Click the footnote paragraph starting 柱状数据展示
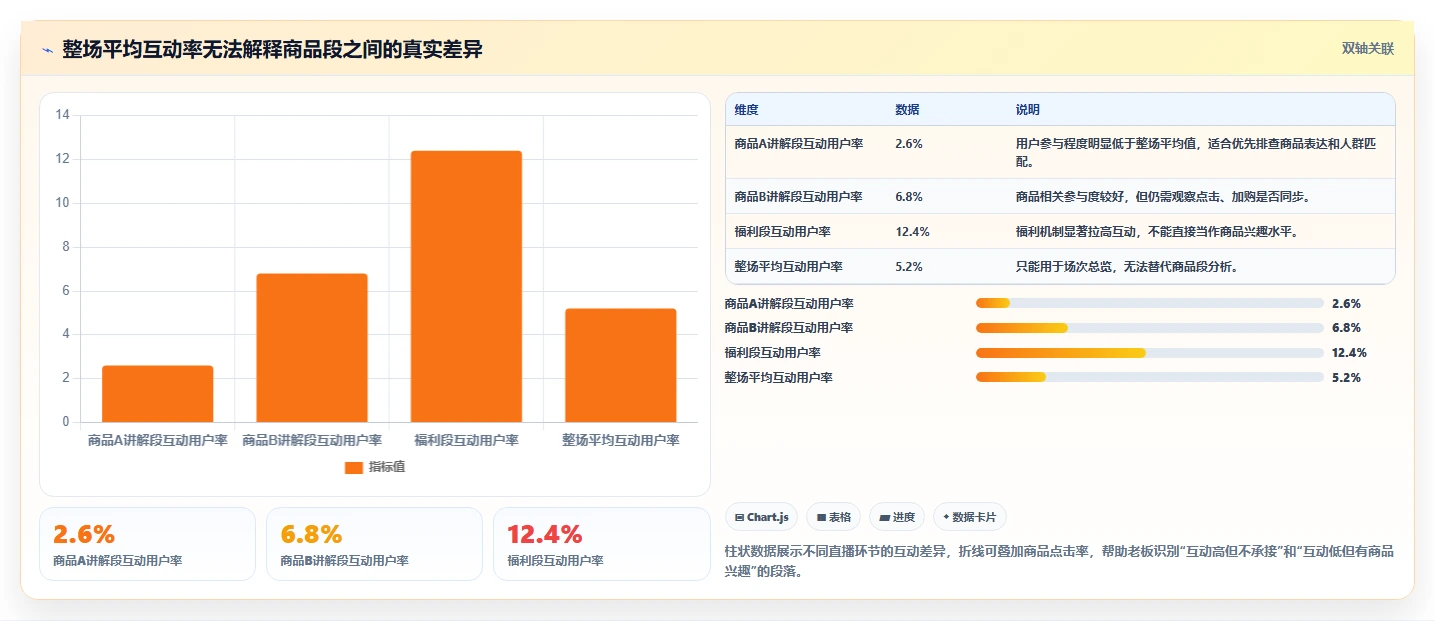Screen dimensions: 1435x621 click(1059, 561)
